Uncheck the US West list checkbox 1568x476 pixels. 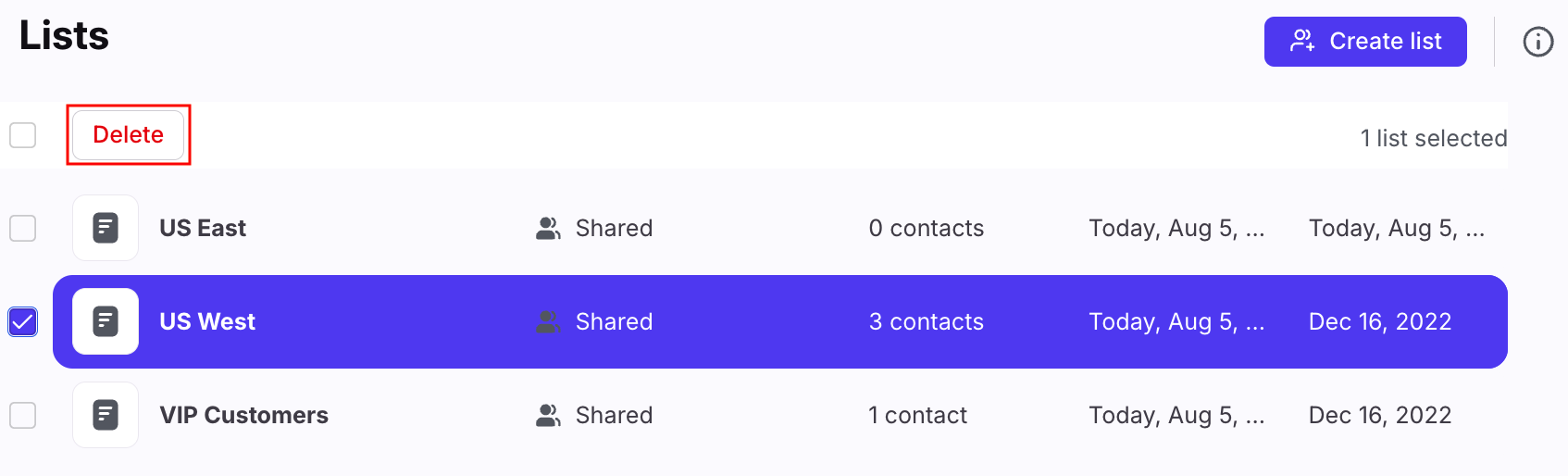tap(23, 321)
